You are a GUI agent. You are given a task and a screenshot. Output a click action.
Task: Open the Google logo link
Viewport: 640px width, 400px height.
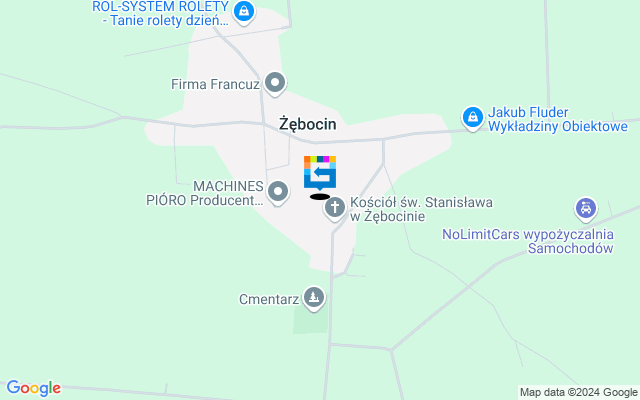point(33,388)
